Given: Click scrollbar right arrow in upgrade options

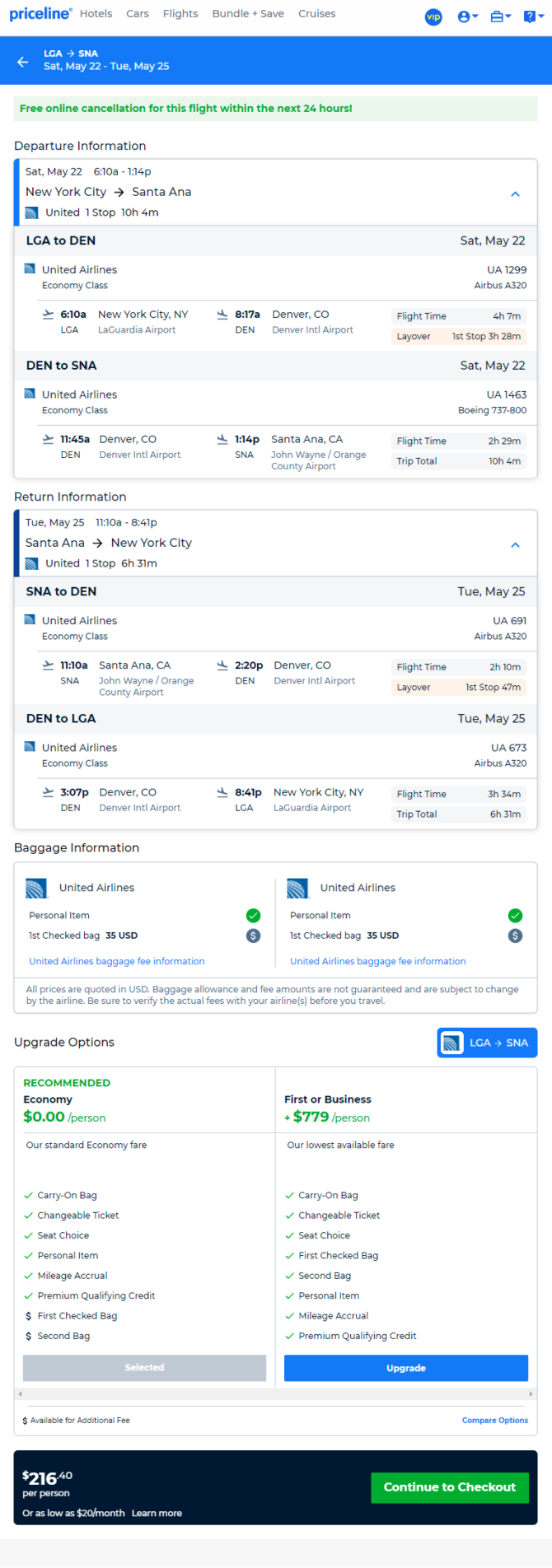Looking at the screenshot, I should click(x=531, y=1393).
